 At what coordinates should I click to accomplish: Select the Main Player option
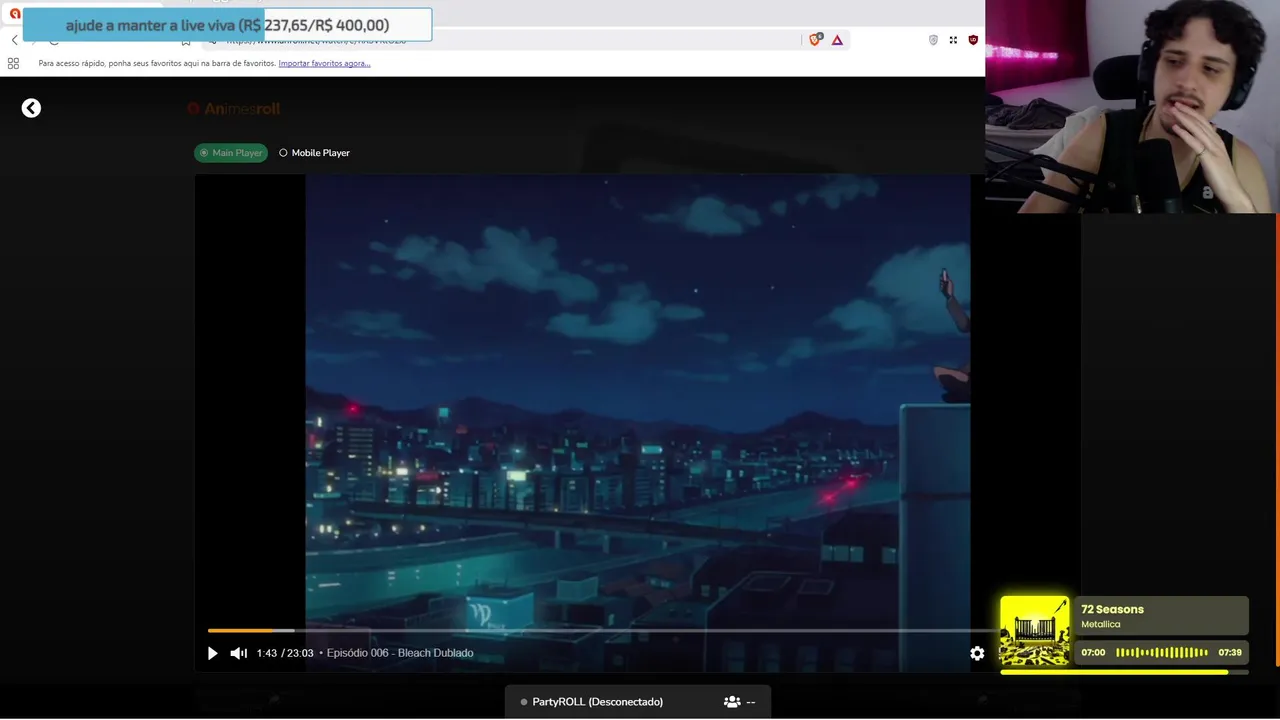click(231, 153)
